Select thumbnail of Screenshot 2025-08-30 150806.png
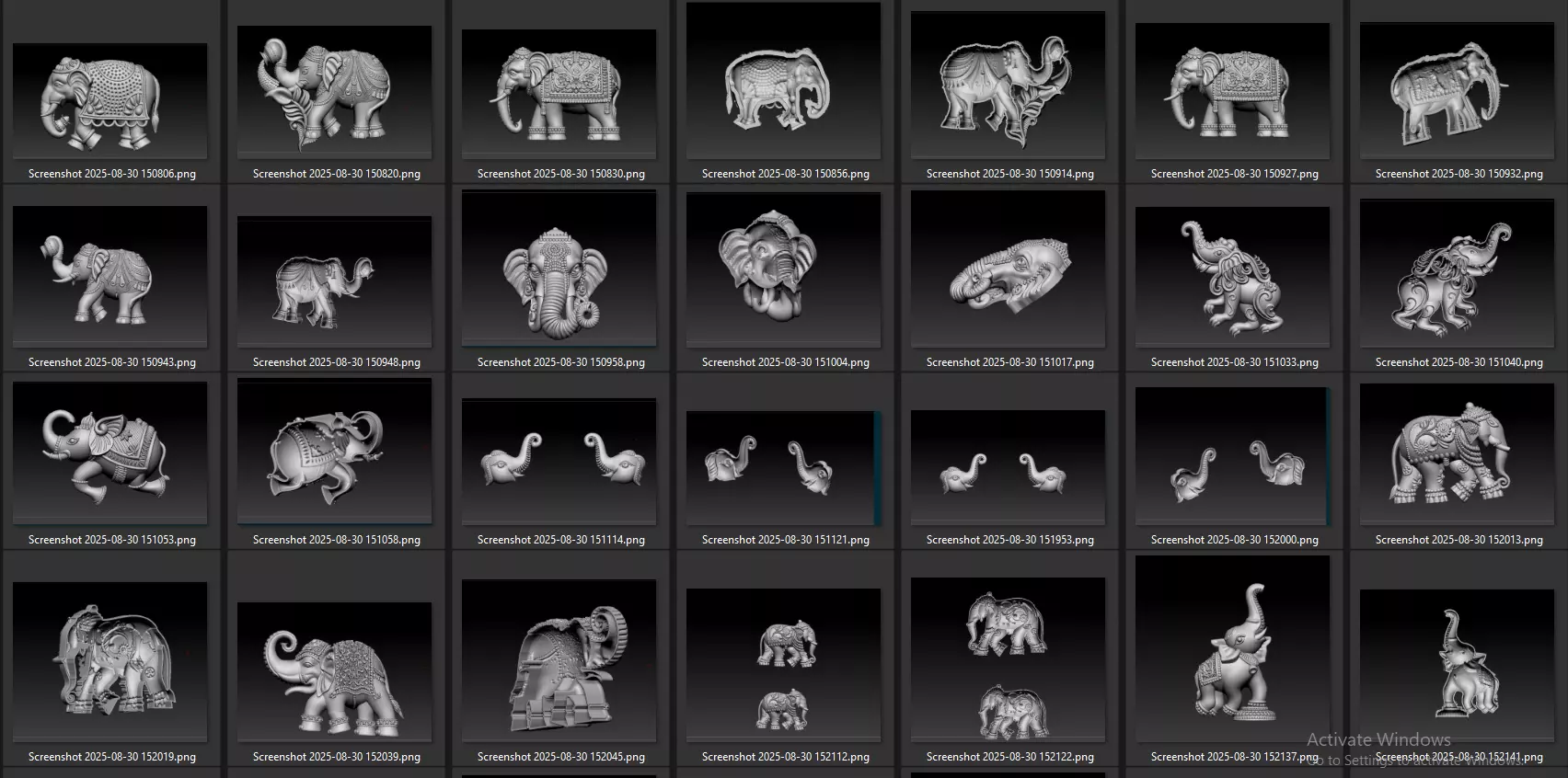This screenshot has height=778, width=1568. coord(110,101)
